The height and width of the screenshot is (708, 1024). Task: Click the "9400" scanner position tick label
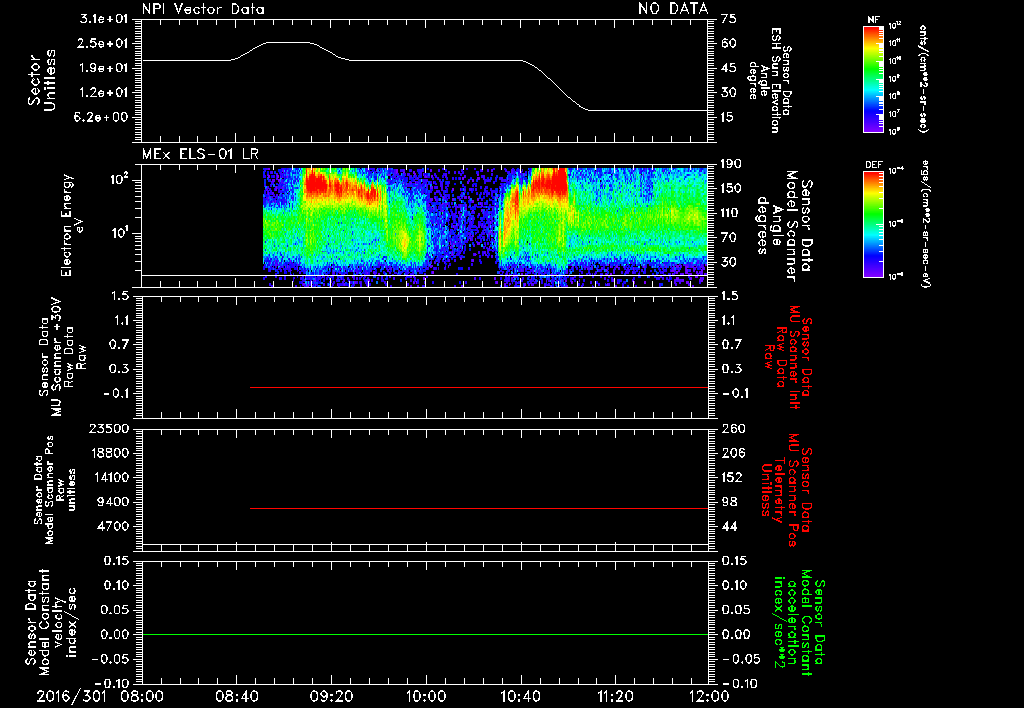[x=113, y=502]
